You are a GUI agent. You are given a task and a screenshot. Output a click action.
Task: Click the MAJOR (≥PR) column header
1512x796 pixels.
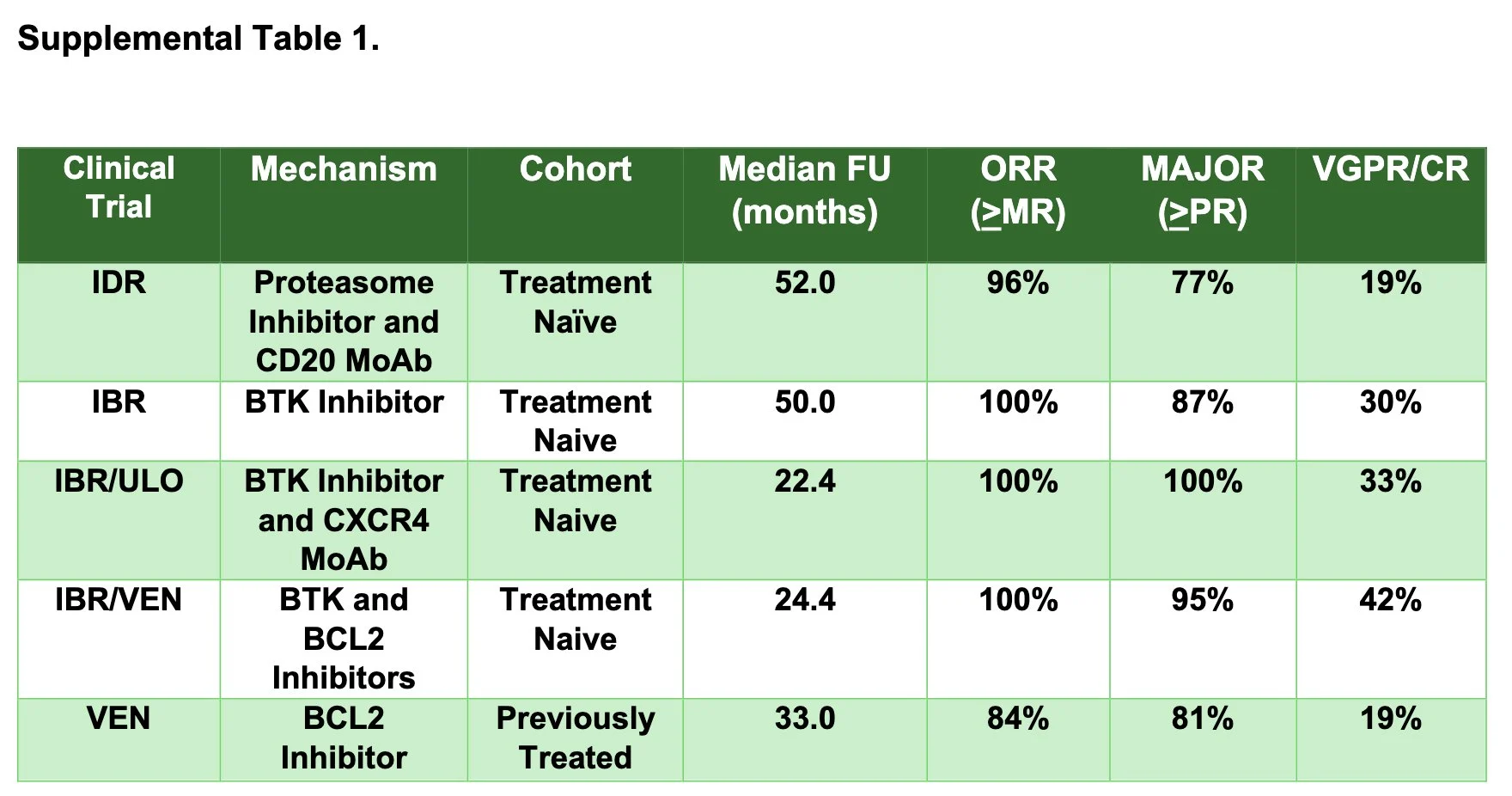1203,190
